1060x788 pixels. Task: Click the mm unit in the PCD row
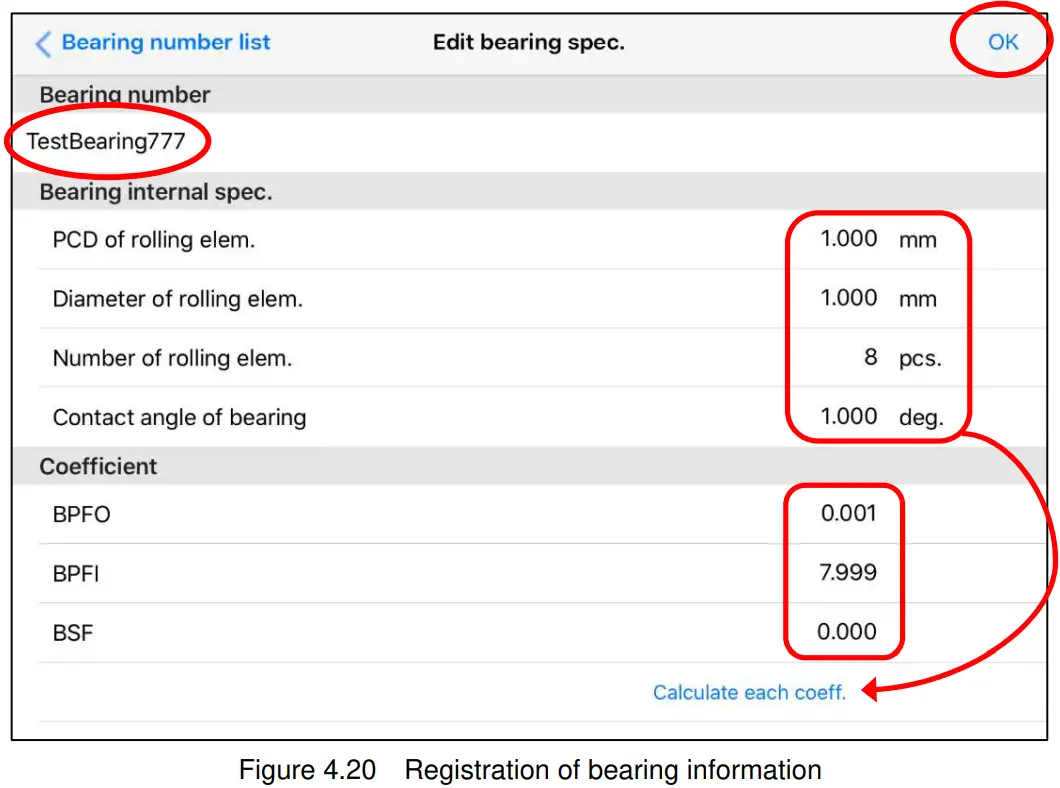[917, 241]
